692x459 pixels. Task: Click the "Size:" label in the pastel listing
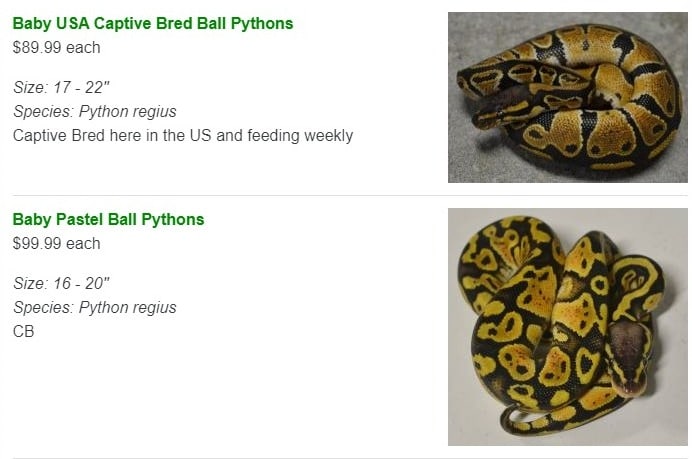30,283
